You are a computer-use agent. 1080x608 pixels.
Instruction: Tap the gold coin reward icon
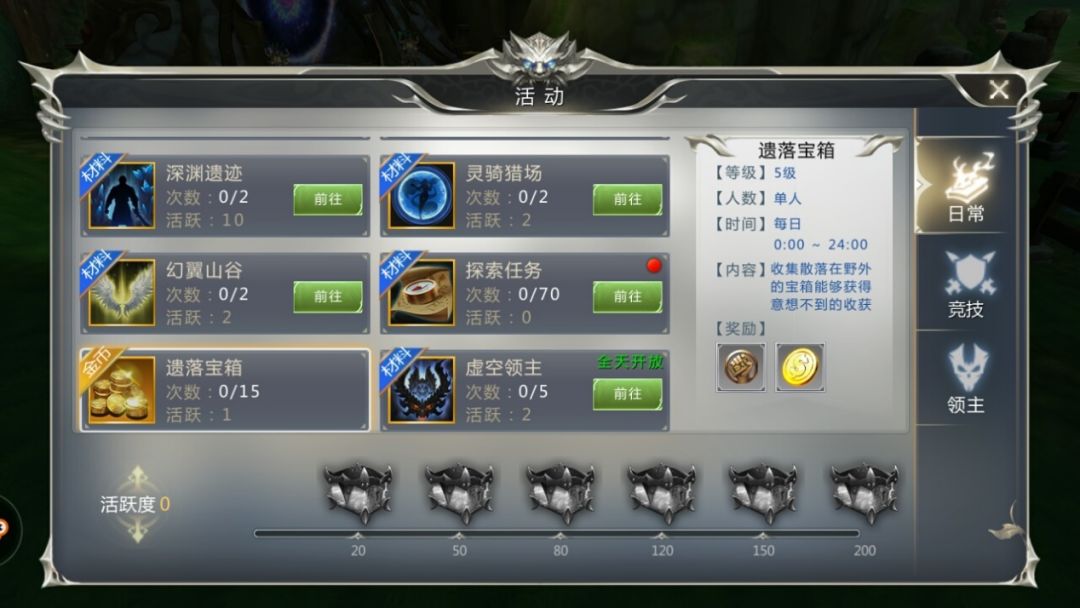pos(800,367)
